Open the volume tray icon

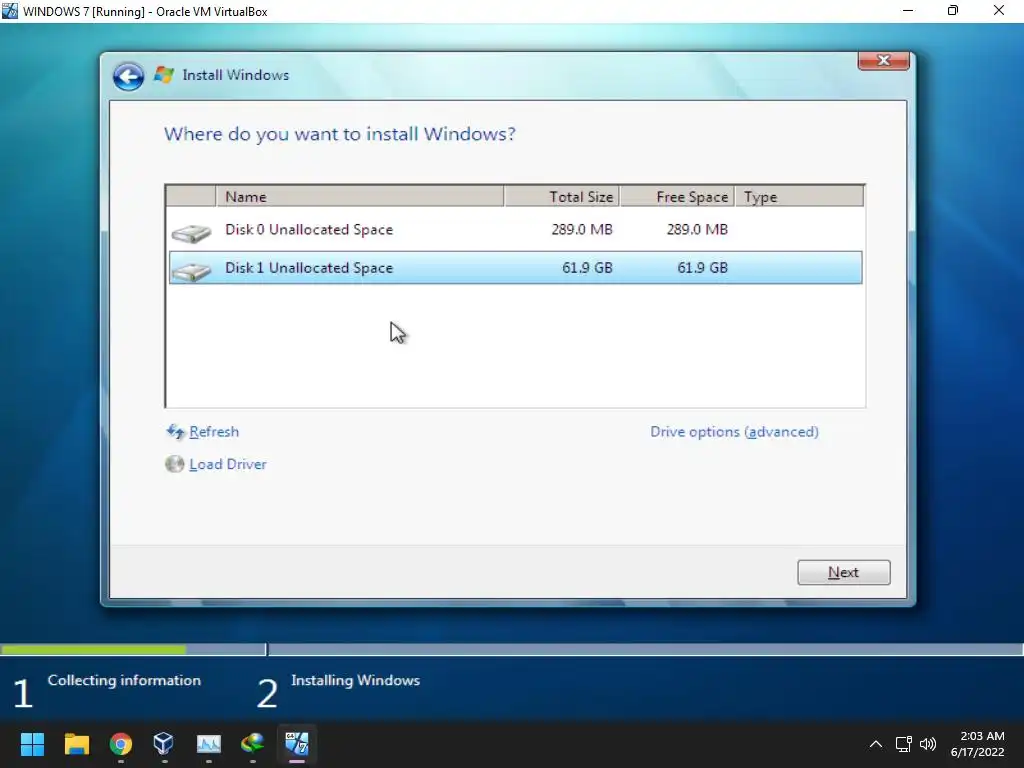(x=927, y=744)
